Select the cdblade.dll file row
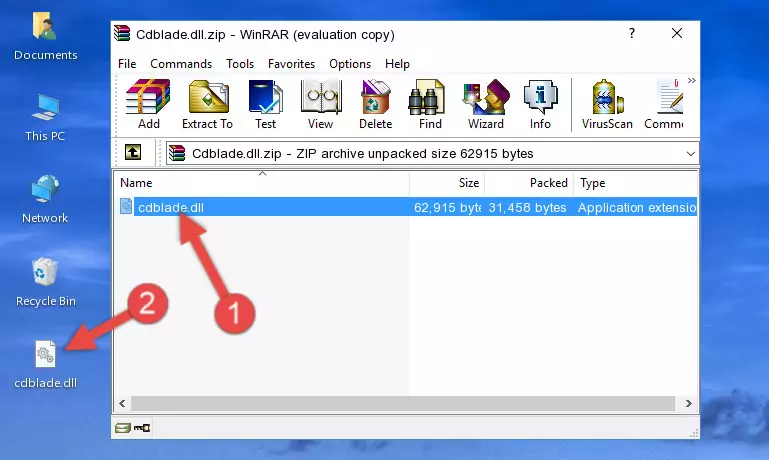Screen dimensions: 769x460 pos(406,207)
